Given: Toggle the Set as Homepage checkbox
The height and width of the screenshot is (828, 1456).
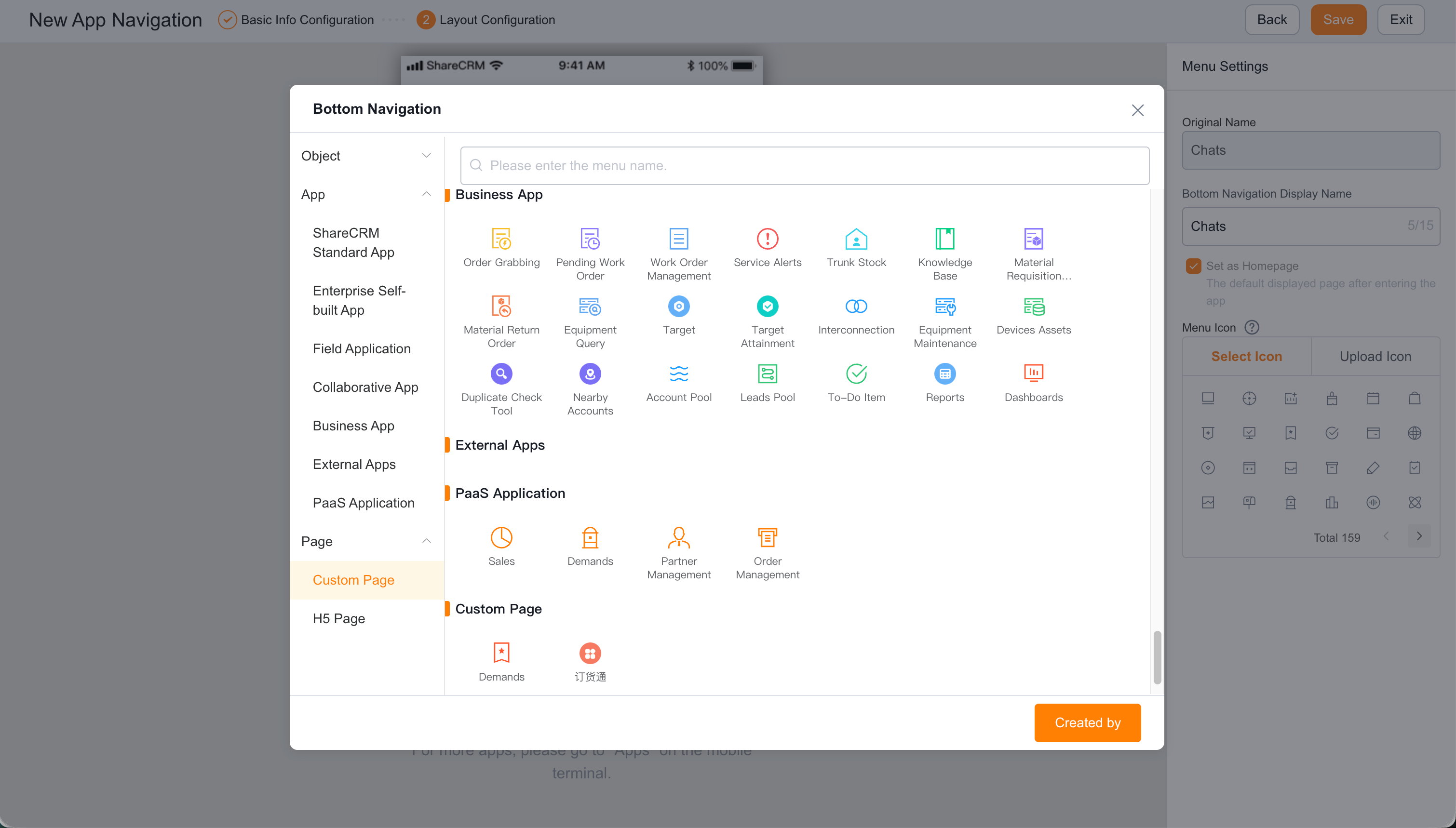Looking at the screenshot, I should pyautogui.click(x=1193, y=266).
